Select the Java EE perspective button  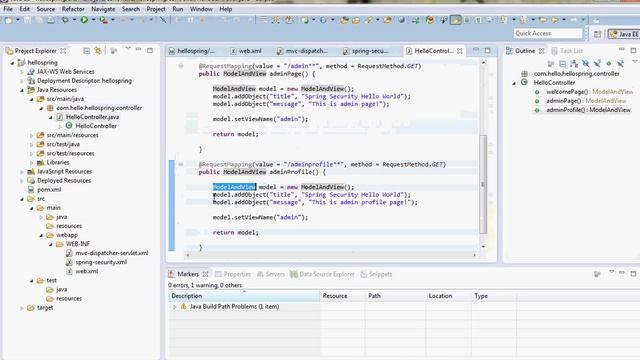click(x=623, y=34)
